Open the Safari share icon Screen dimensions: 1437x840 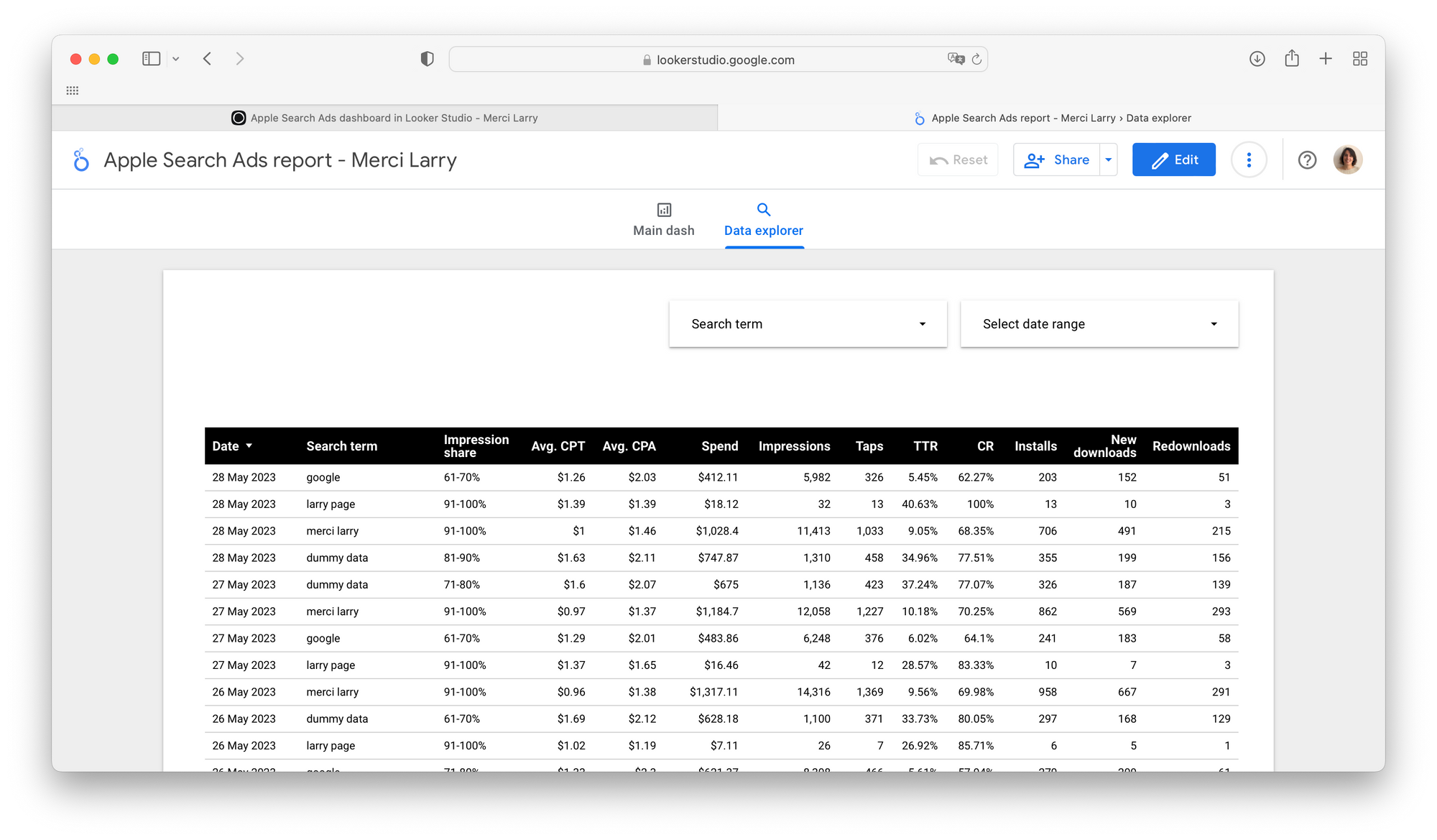1292,59
